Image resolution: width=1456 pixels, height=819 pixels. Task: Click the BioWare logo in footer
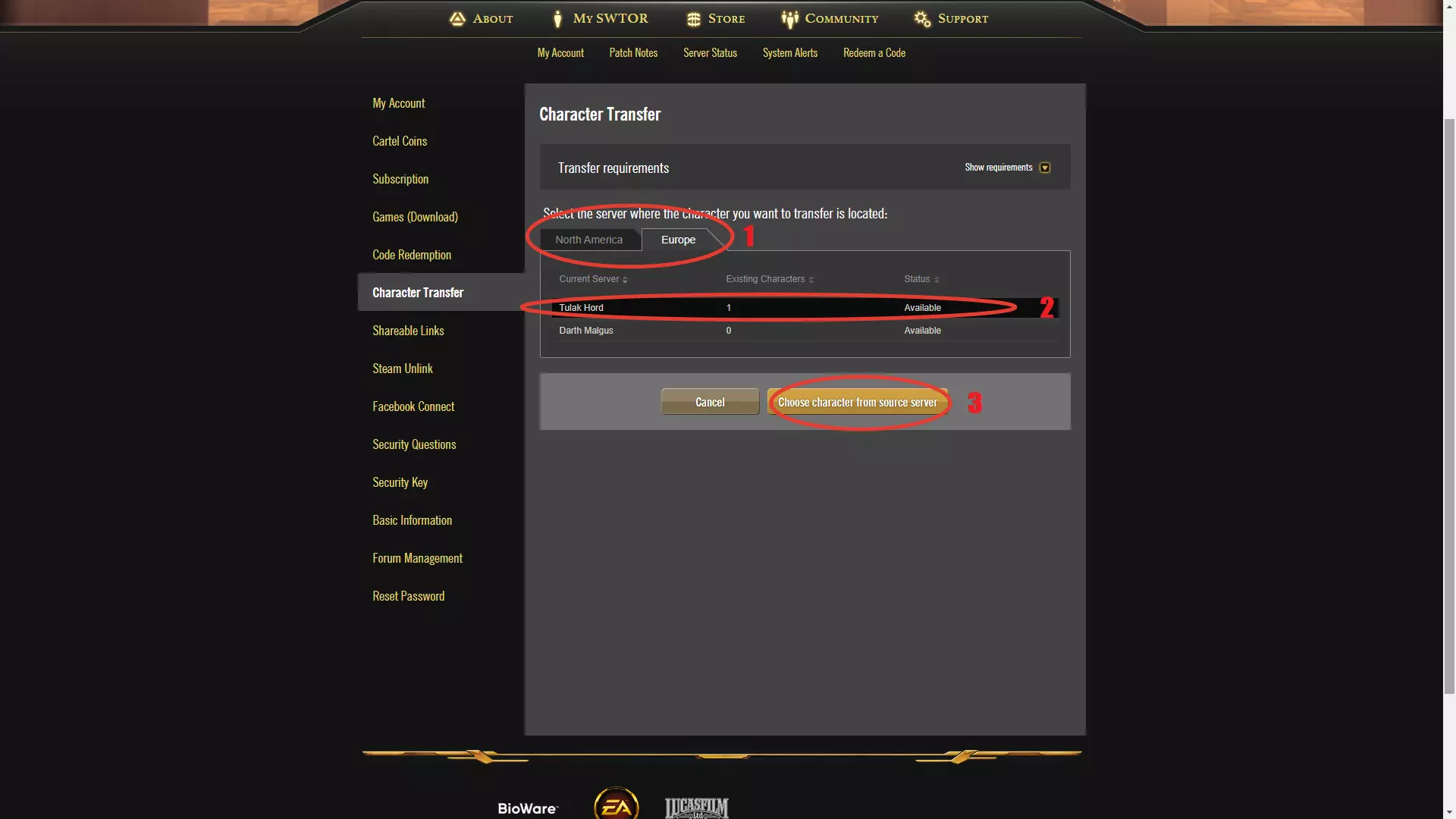pyautogui.click(x=528, y=808)
